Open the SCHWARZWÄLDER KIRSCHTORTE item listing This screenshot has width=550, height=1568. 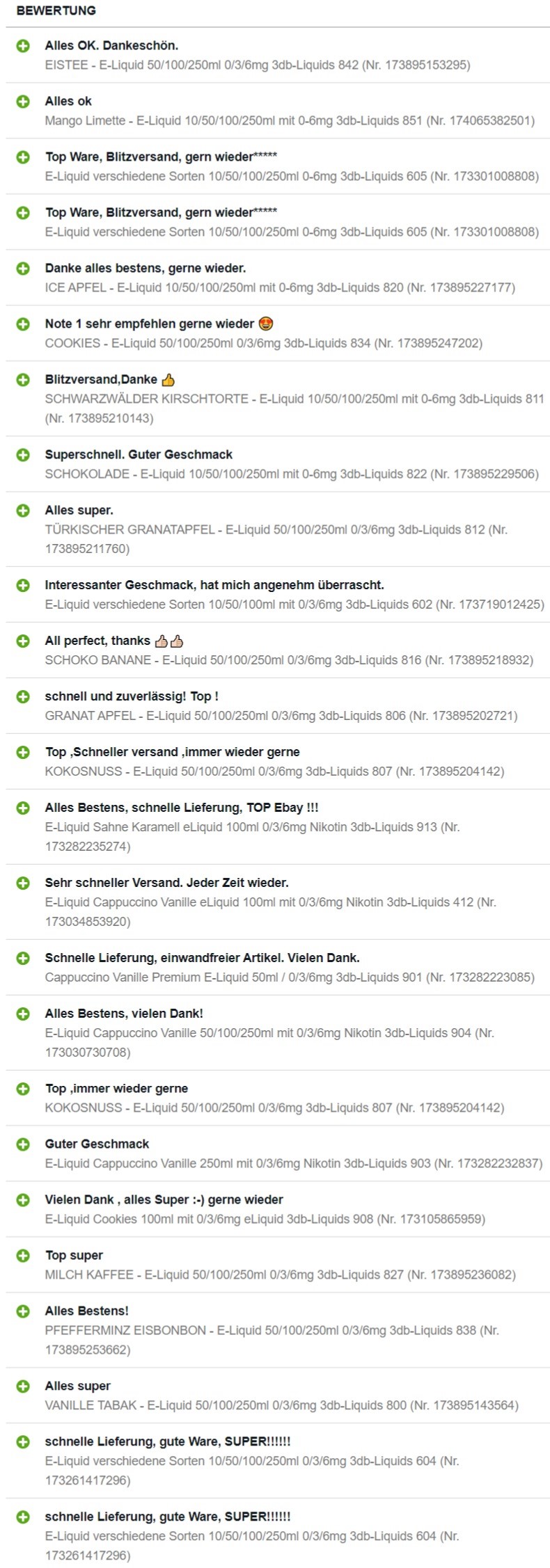pos(294,409)
